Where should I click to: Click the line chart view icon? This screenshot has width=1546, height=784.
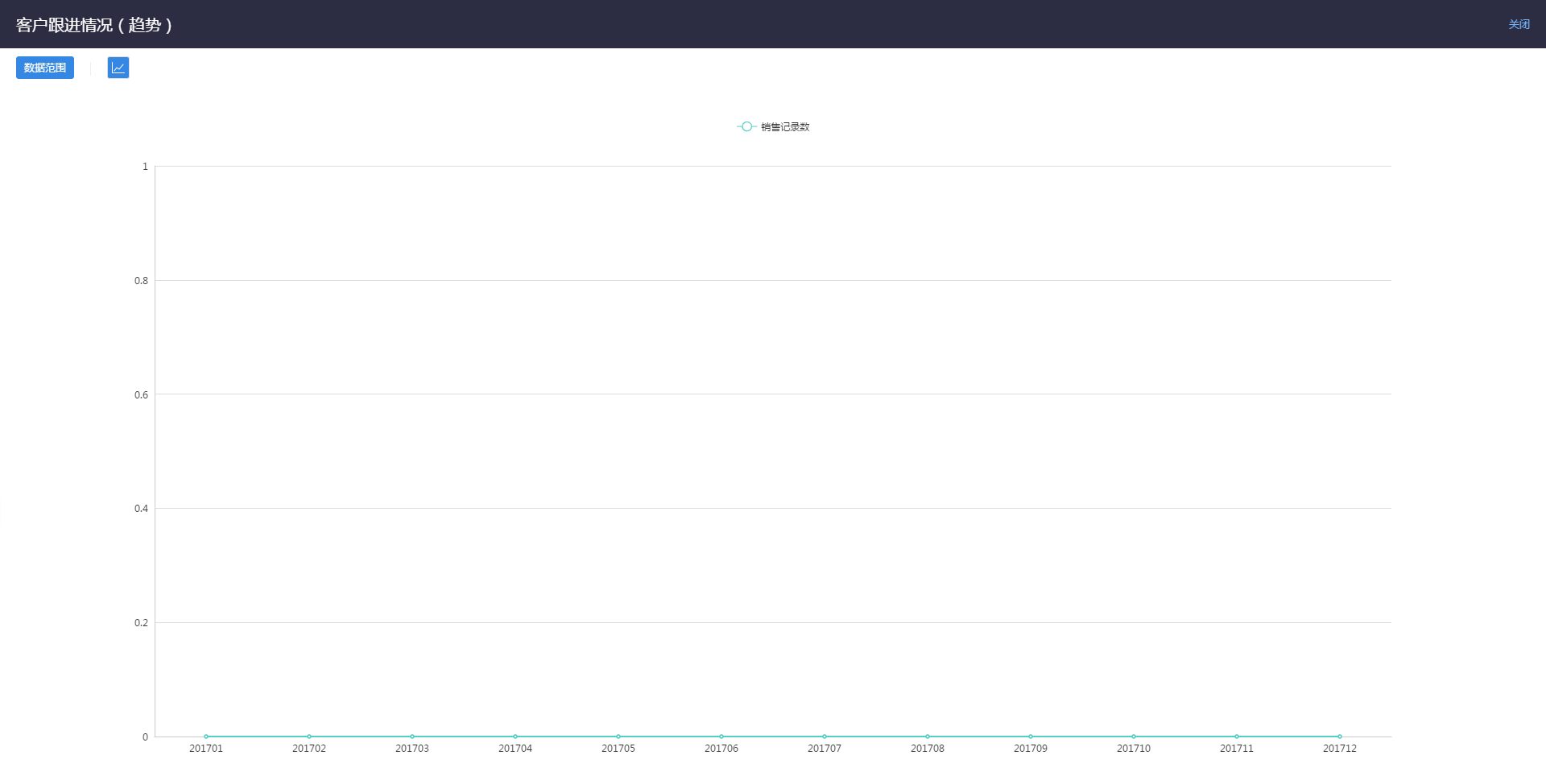(x=118, y=68)
